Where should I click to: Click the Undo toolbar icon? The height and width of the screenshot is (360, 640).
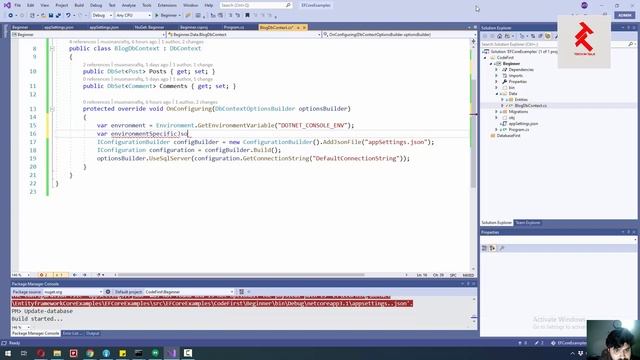(x=68, y=16)
